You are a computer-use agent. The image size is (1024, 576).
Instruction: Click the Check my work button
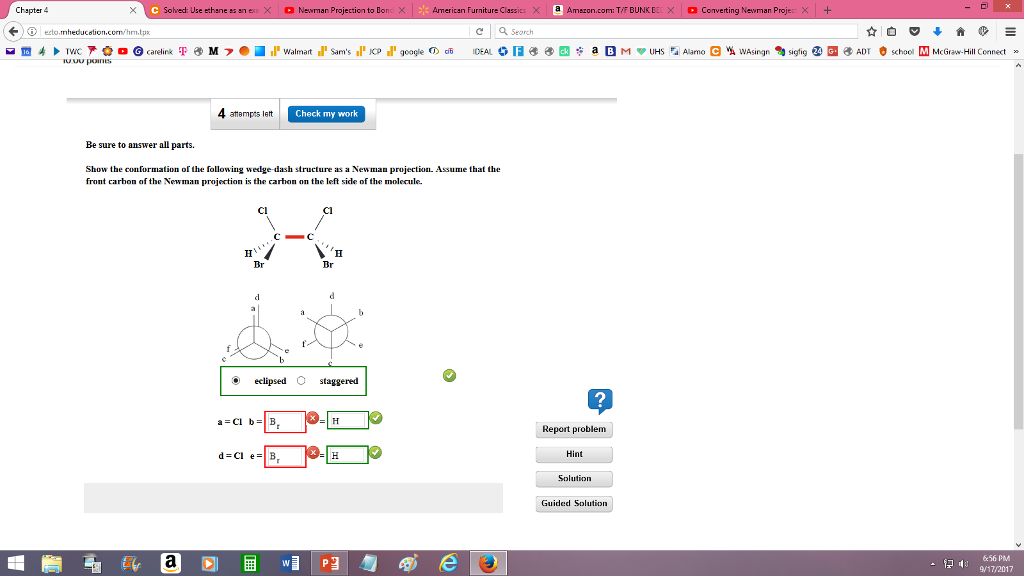tap(327, 114)
